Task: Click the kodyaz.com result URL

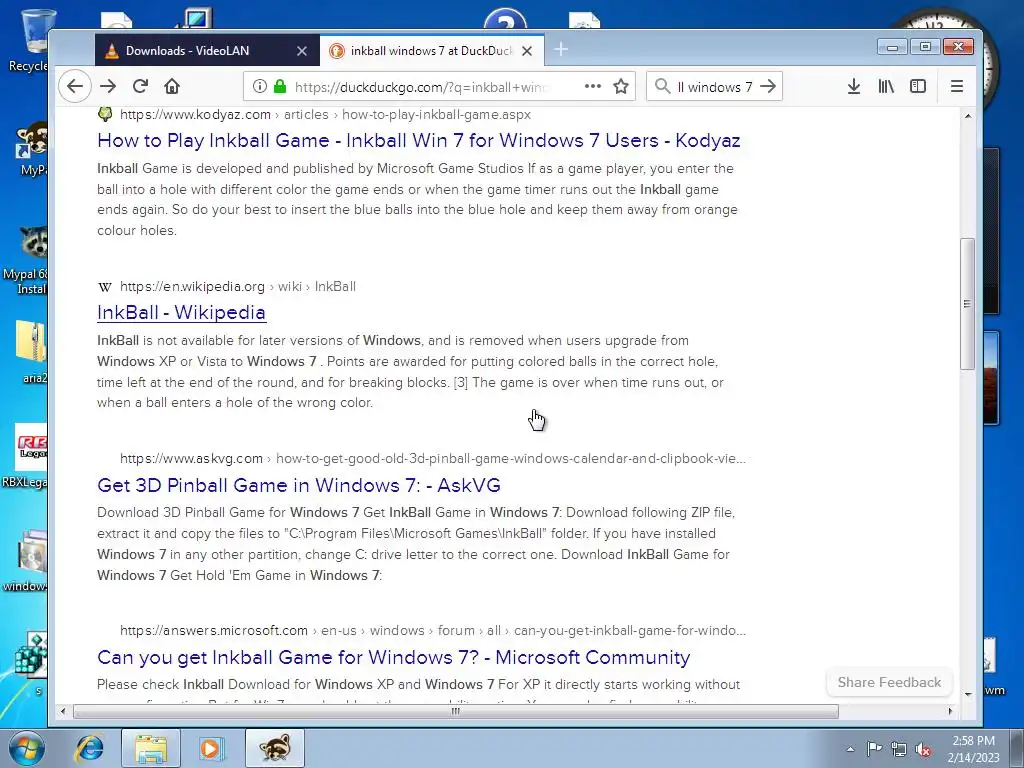Action: (325, 114)
